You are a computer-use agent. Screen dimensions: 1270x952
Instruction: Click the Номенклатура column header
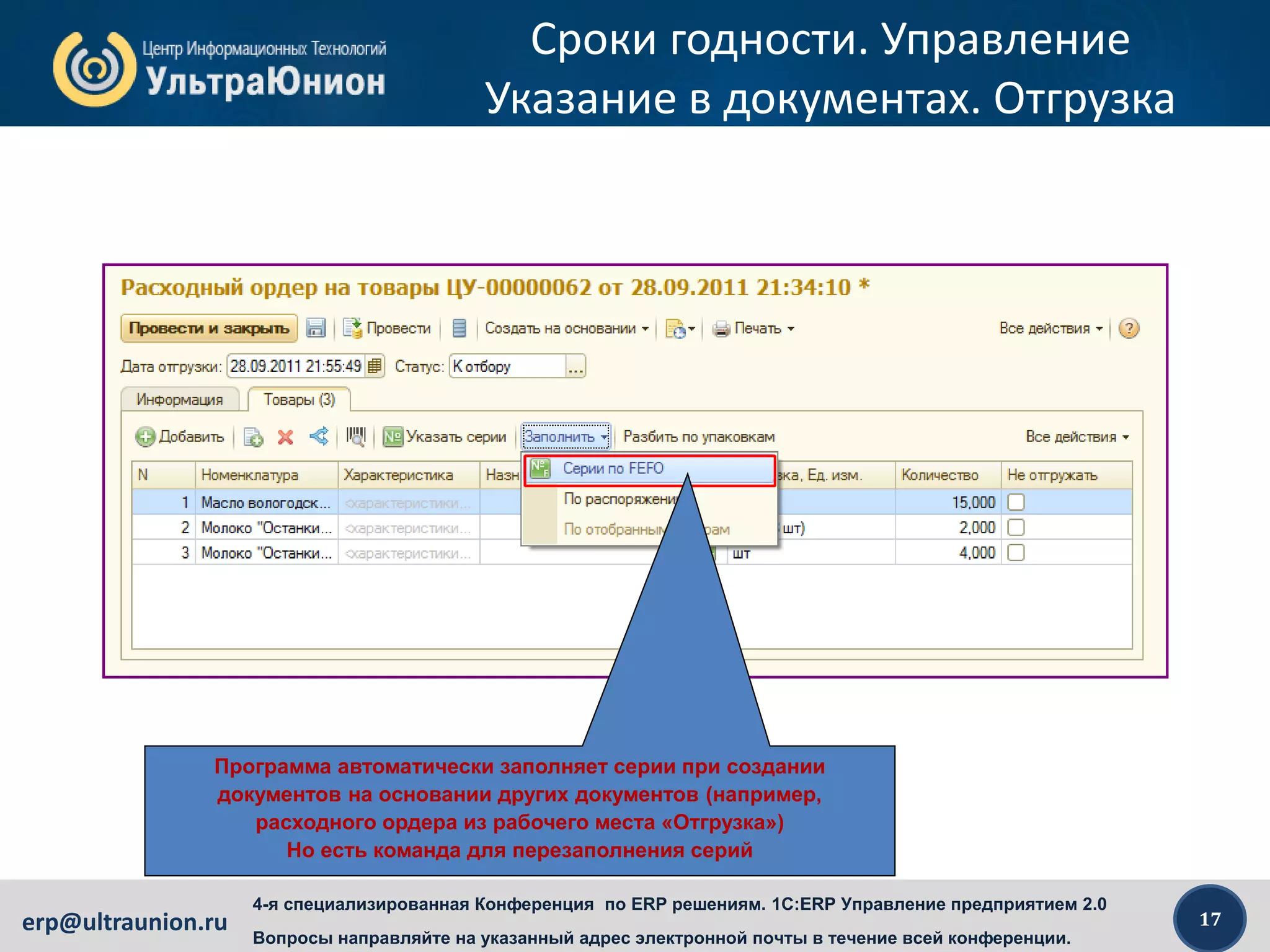pos(267,475)
